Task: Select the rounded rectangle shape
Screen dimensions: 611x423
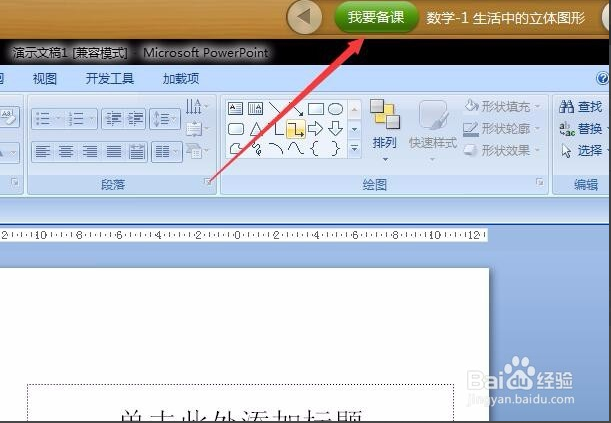Action: (x=235, y=129)
